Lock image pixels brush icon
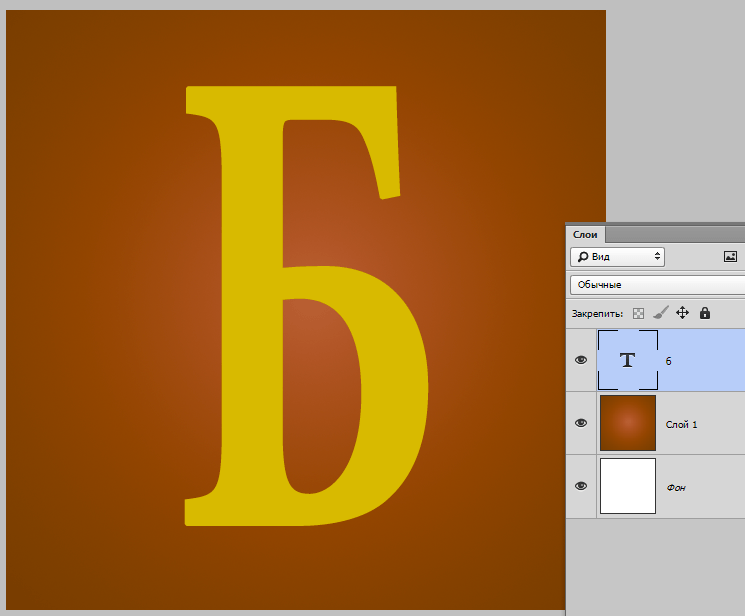This screenshot has height=616, width=745. 660,313
